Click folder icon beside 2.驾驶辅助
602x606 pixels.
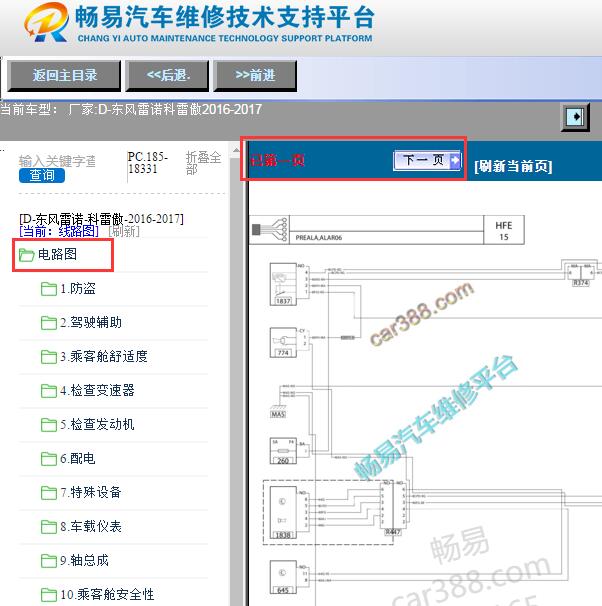[x=49, y=323]
